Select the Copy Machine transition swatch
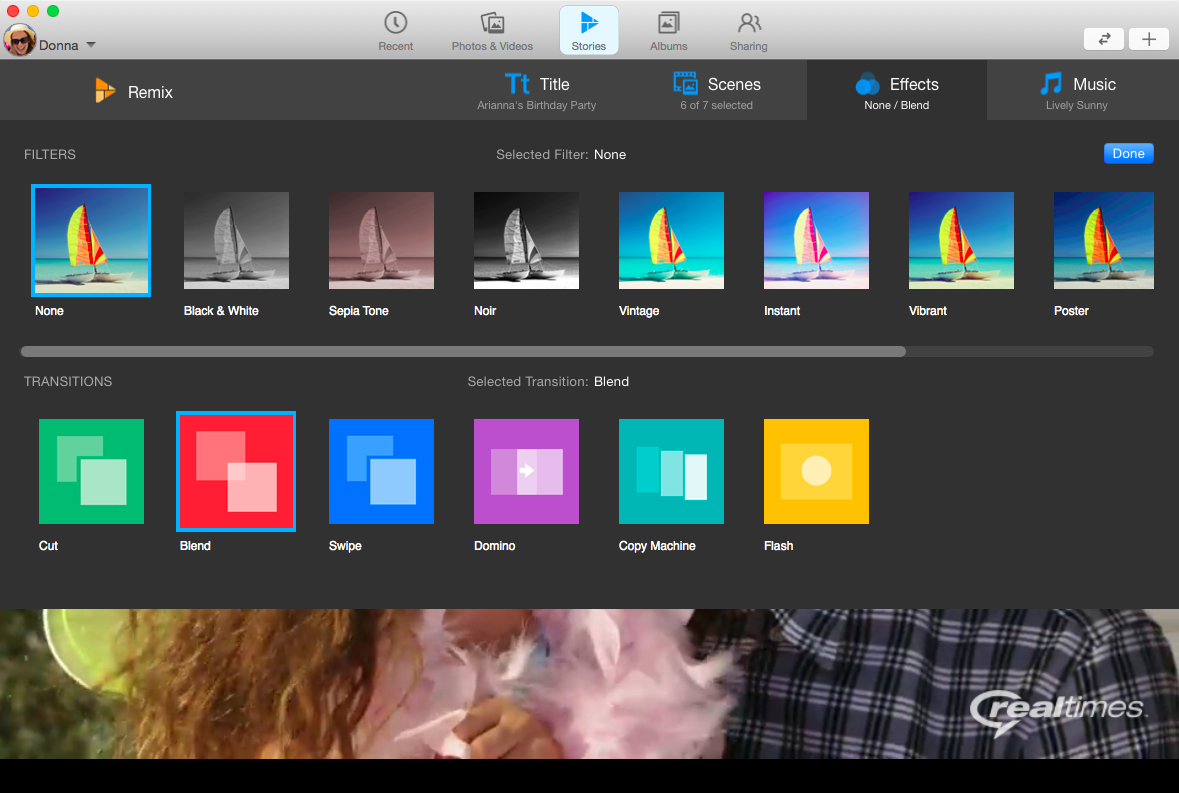This screenshot has width=1179, height=793. [671, 471]
